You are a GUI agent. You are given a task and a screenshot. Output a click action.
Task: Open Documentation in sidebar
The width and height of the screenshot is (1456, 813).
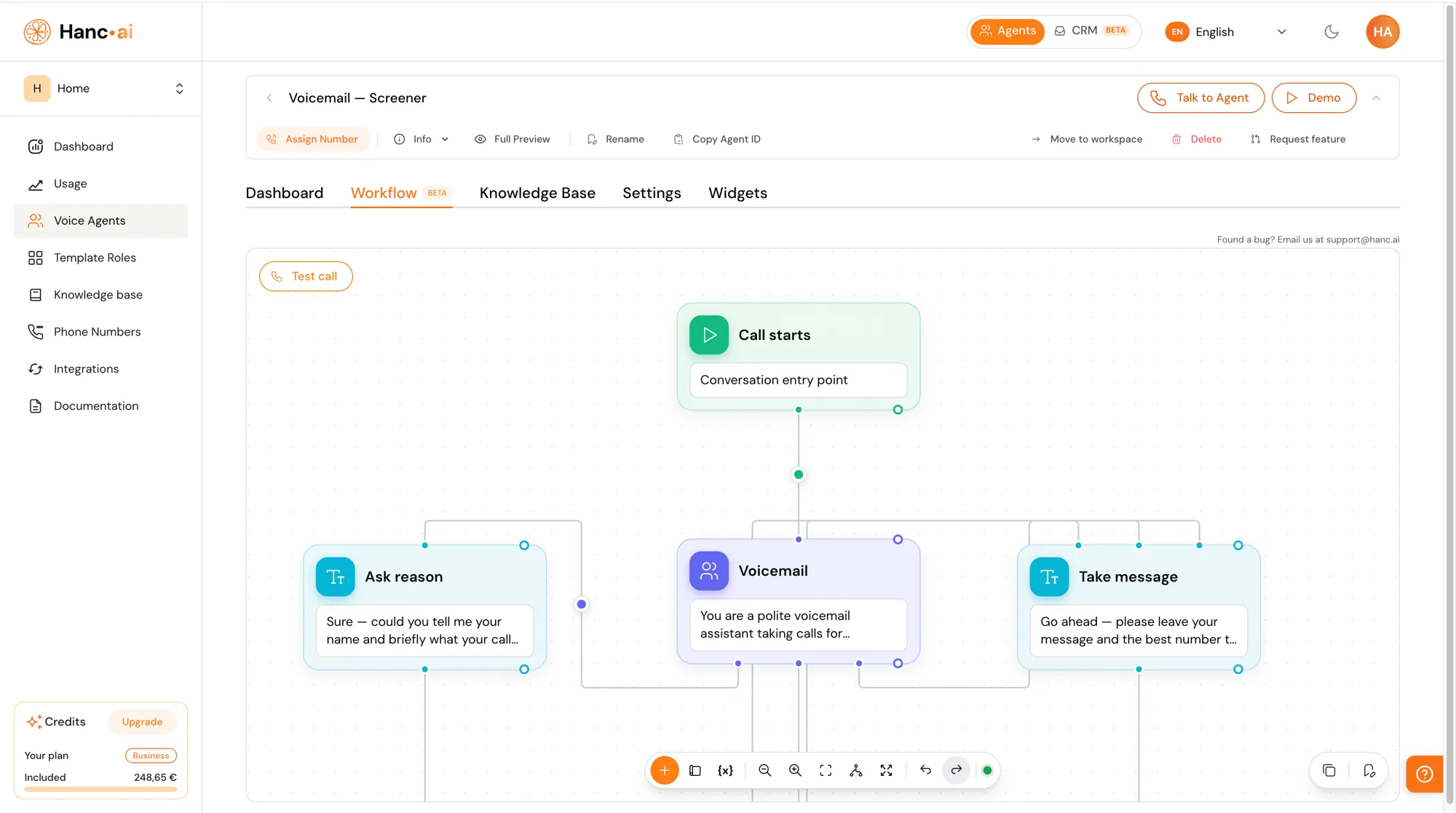(100, 406)
